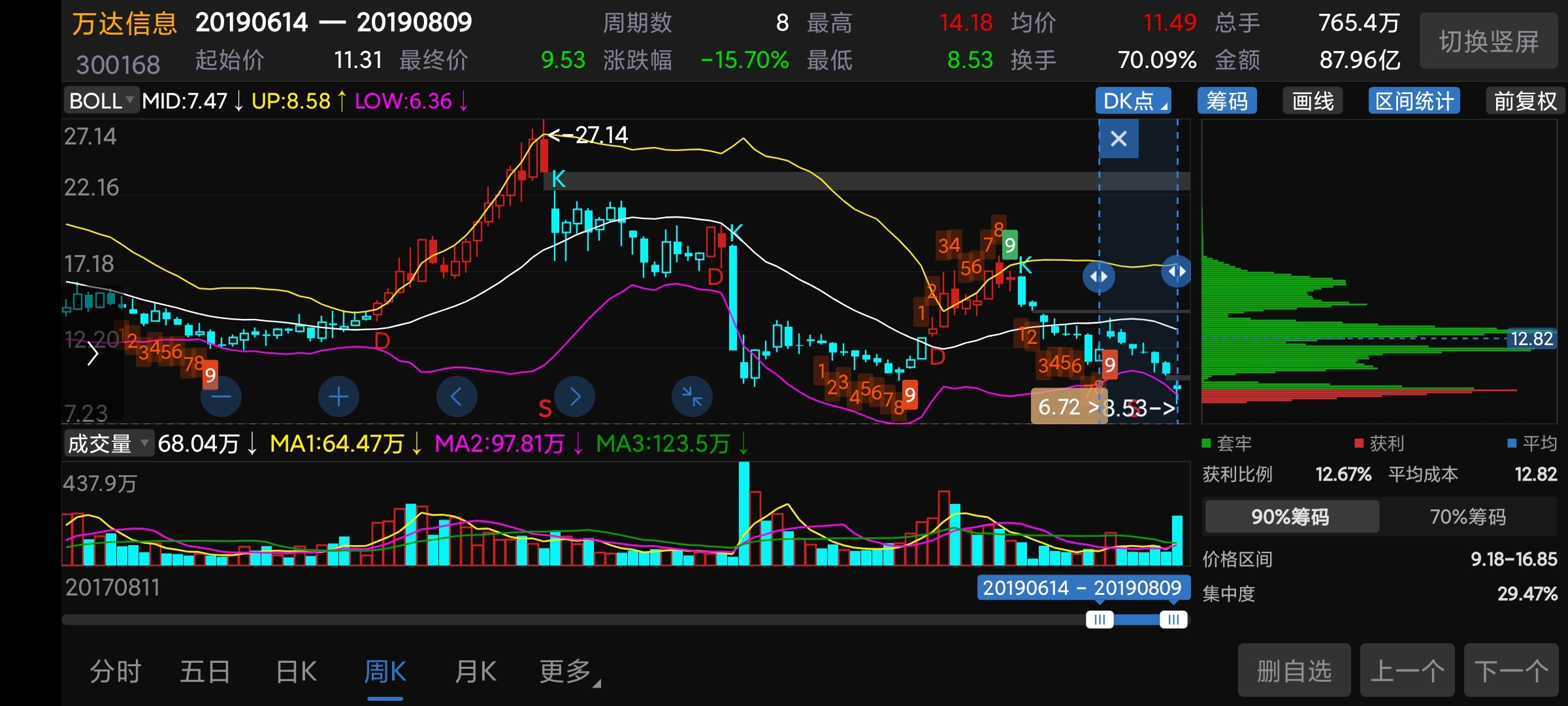Click right range boundary handle icon

(x=1177, y=271)
